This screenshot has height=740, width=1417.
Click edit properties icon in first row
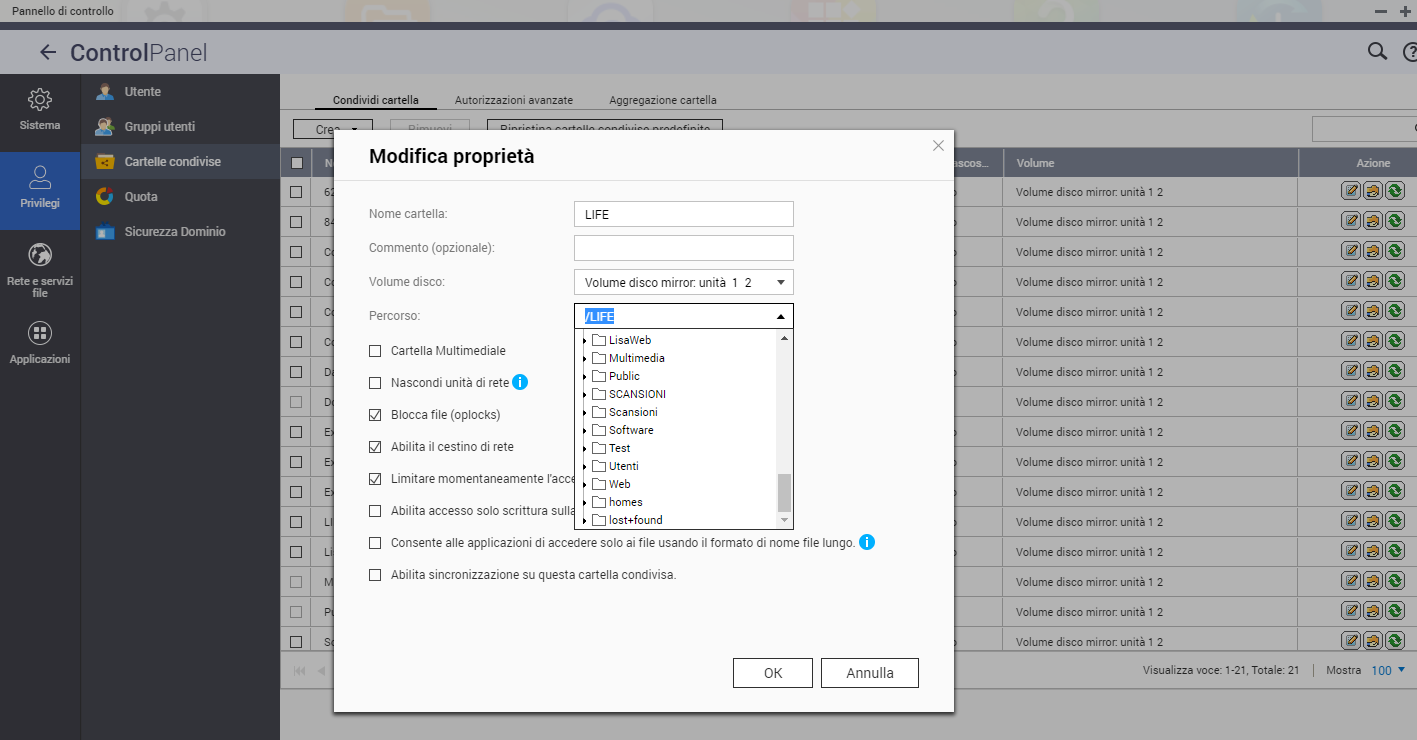click(x=1351, y=191)
